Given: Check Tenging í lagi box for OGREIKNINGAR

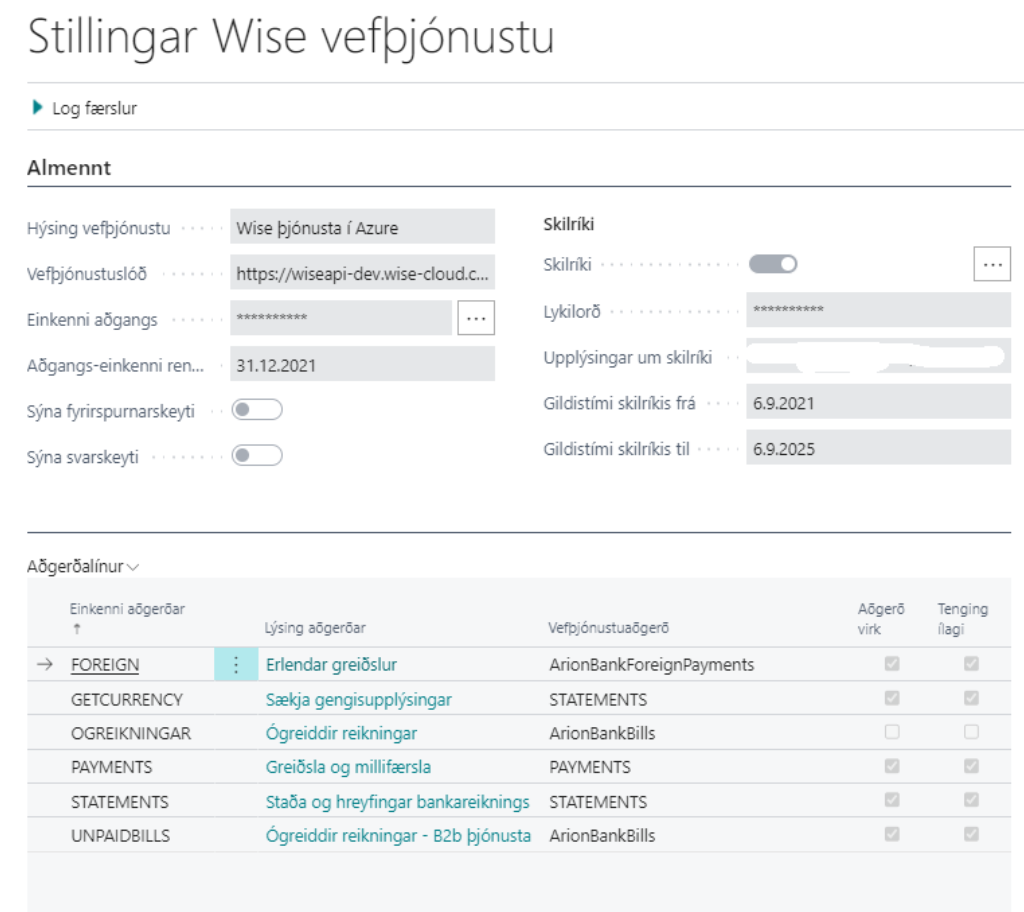Looking at the screenshot, I should (x=970, y=733).
